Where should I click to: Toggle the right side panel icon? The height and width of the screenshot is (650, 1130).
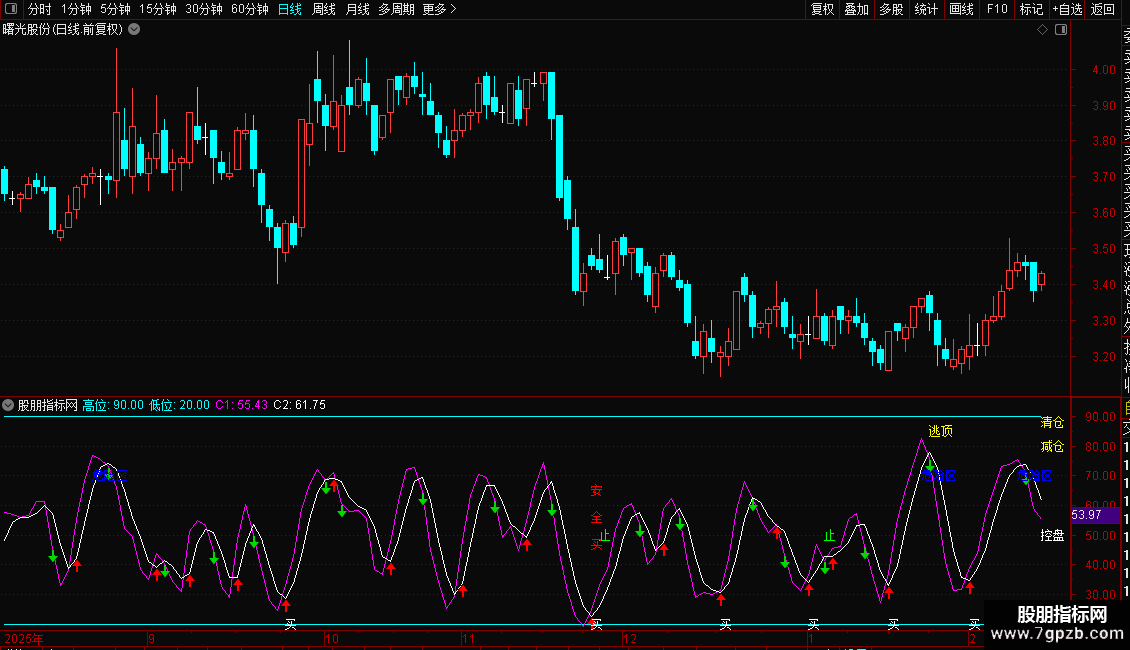click(x=1060, y=30)
